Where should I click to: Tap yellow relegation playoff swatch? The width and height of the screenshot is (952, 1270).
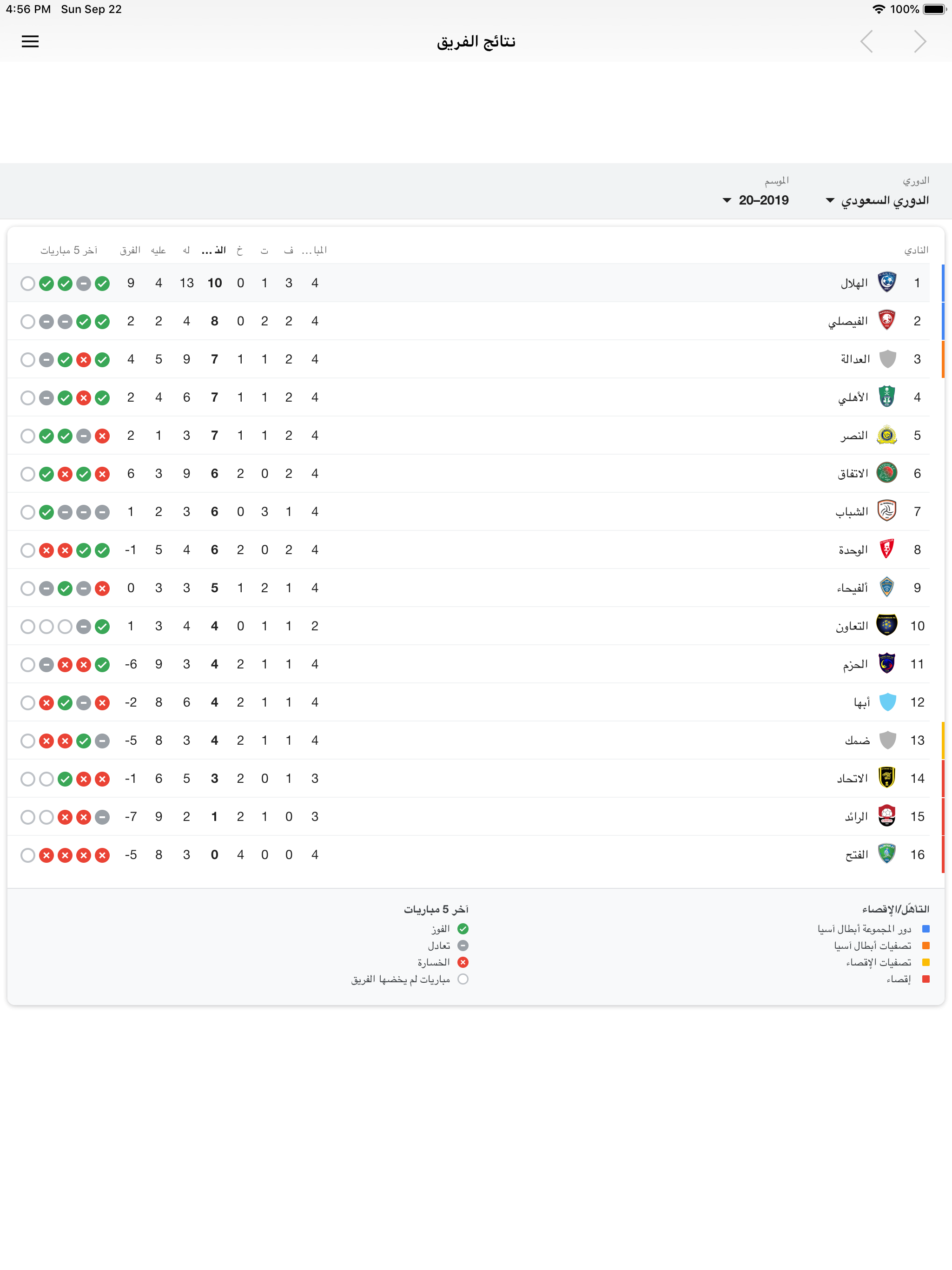click(x=926, y=962)
